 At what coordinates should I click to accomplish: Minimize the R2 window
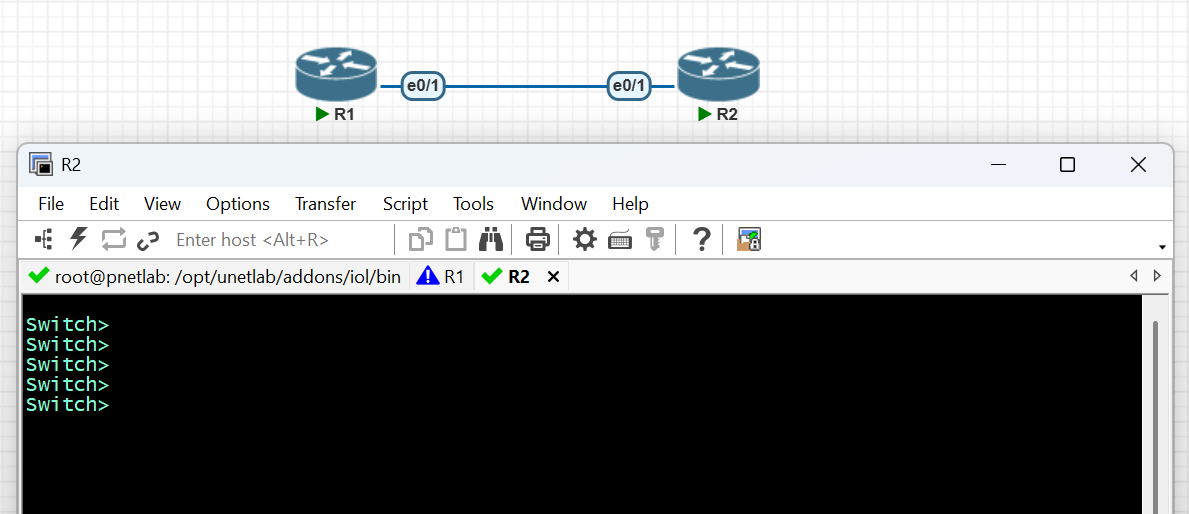[999, 165]
